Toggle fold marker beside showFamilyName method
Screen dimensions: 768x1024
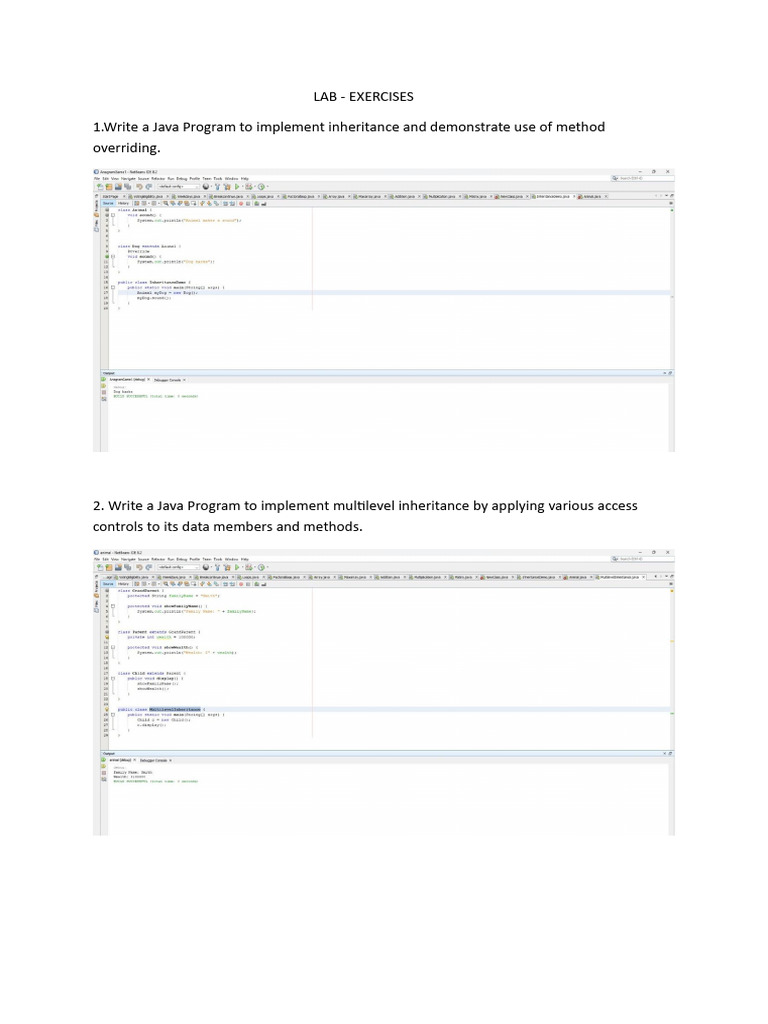click(113, 606)
